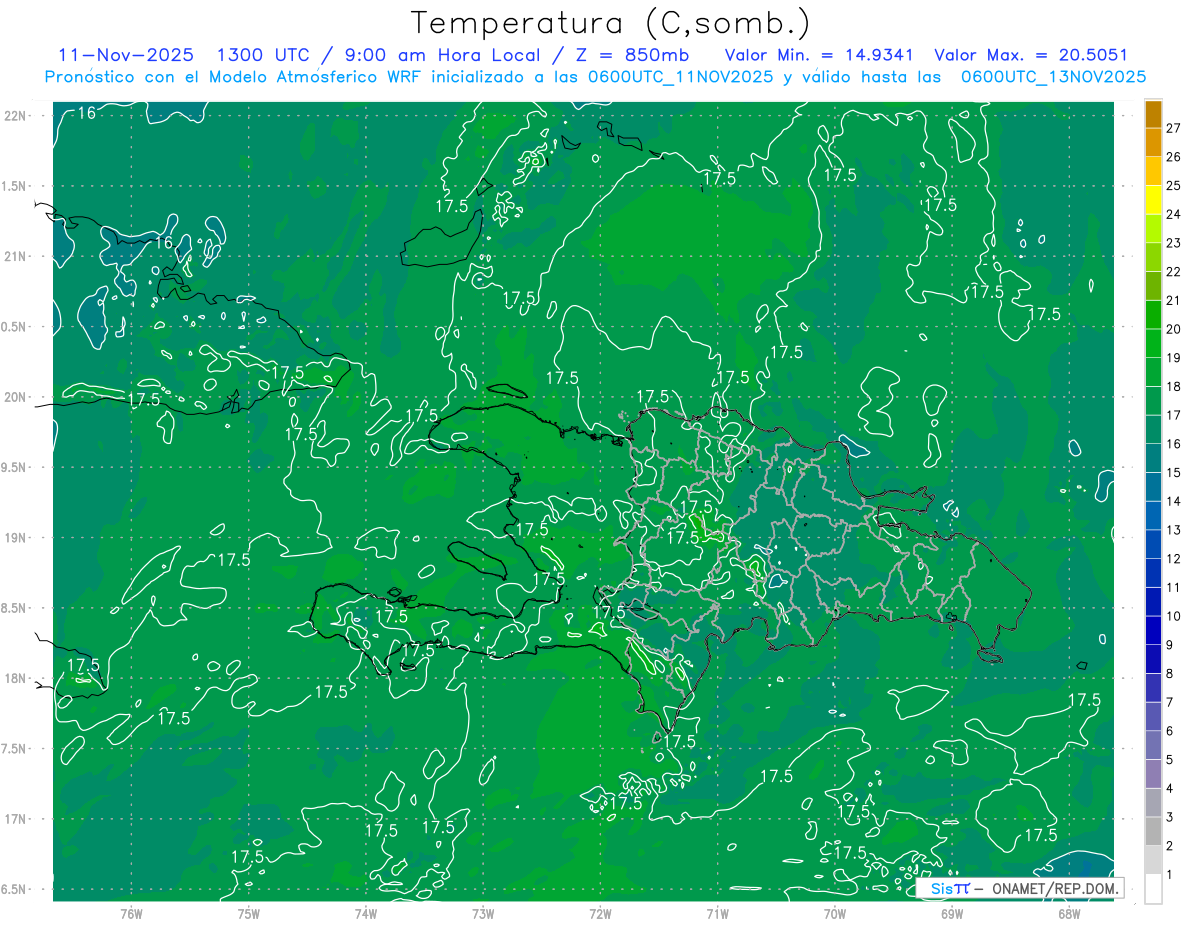
Task: Click the 'SisTT – ONAMET/REP.DOM.' credit box
Action: (x=1020, y=888)
